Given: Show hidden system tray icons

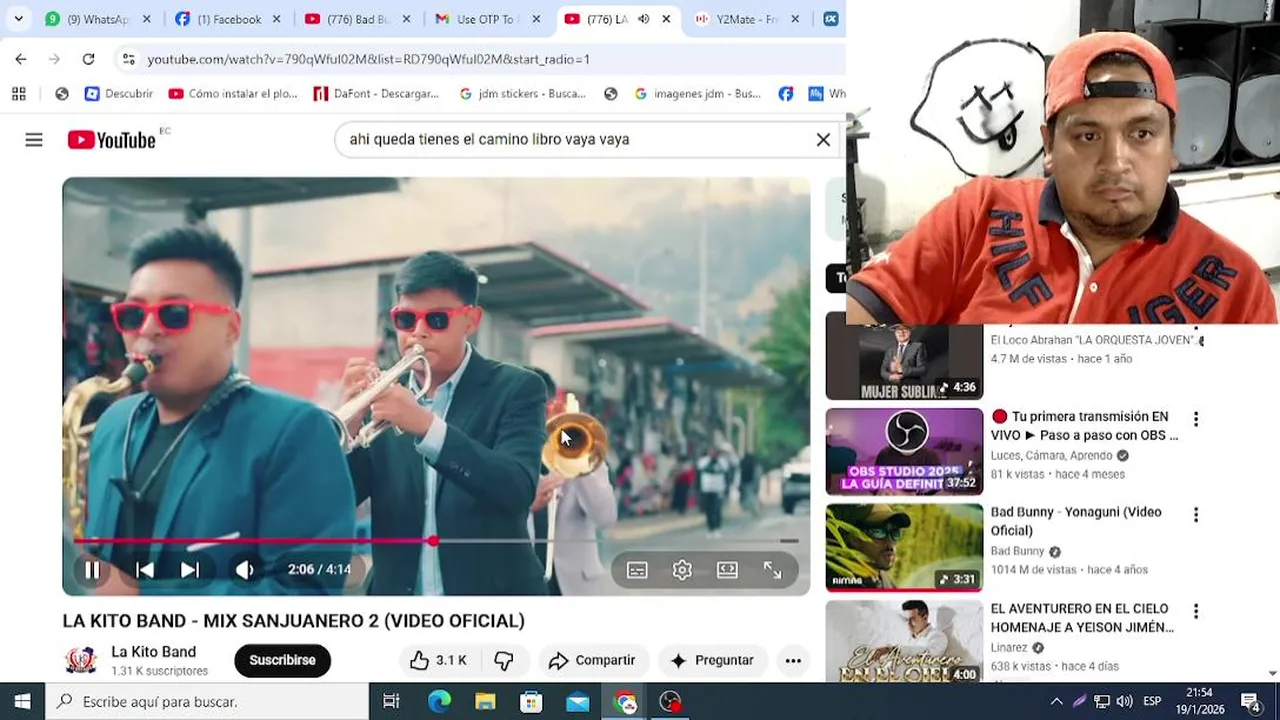Looking at the screenshot, I should [1056, 702].
